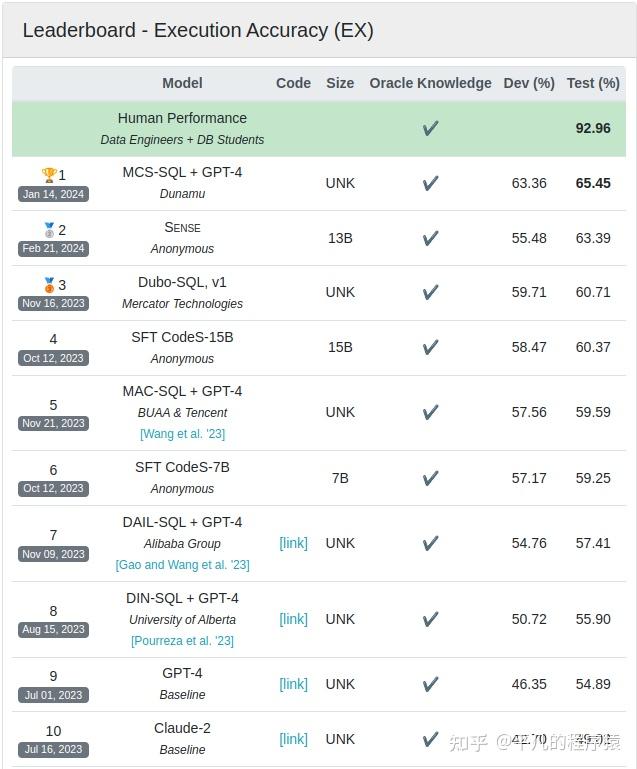Open the Claude-2 Baseline code [link]

pos(293,739)
